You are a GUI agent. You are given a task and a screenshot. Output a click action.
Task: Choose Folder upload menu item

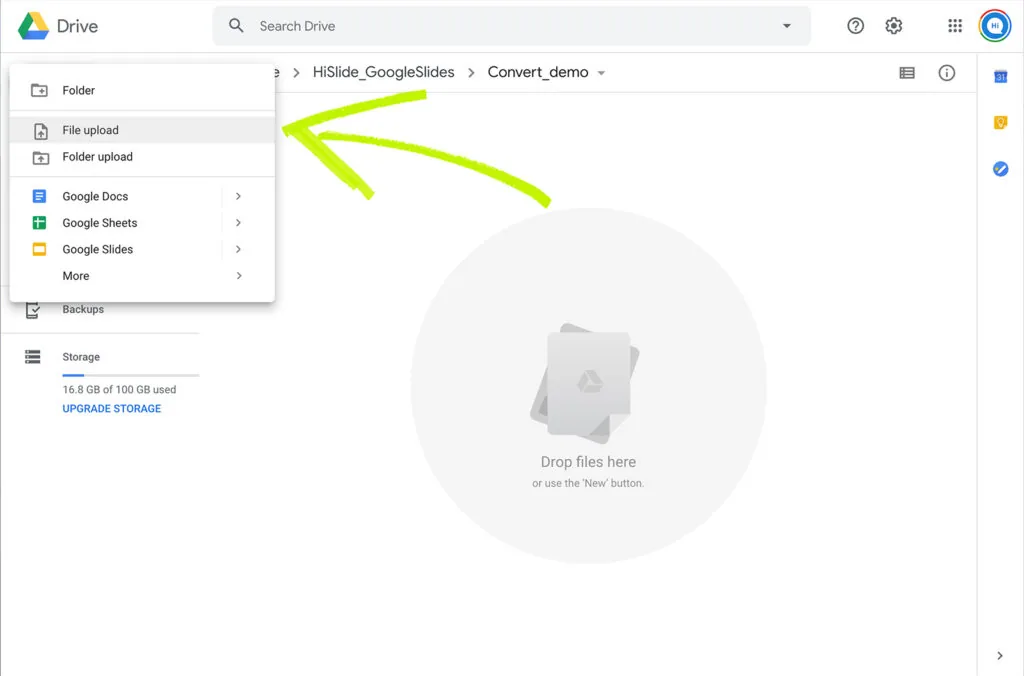pyautogui.click(x=142, y=157)
